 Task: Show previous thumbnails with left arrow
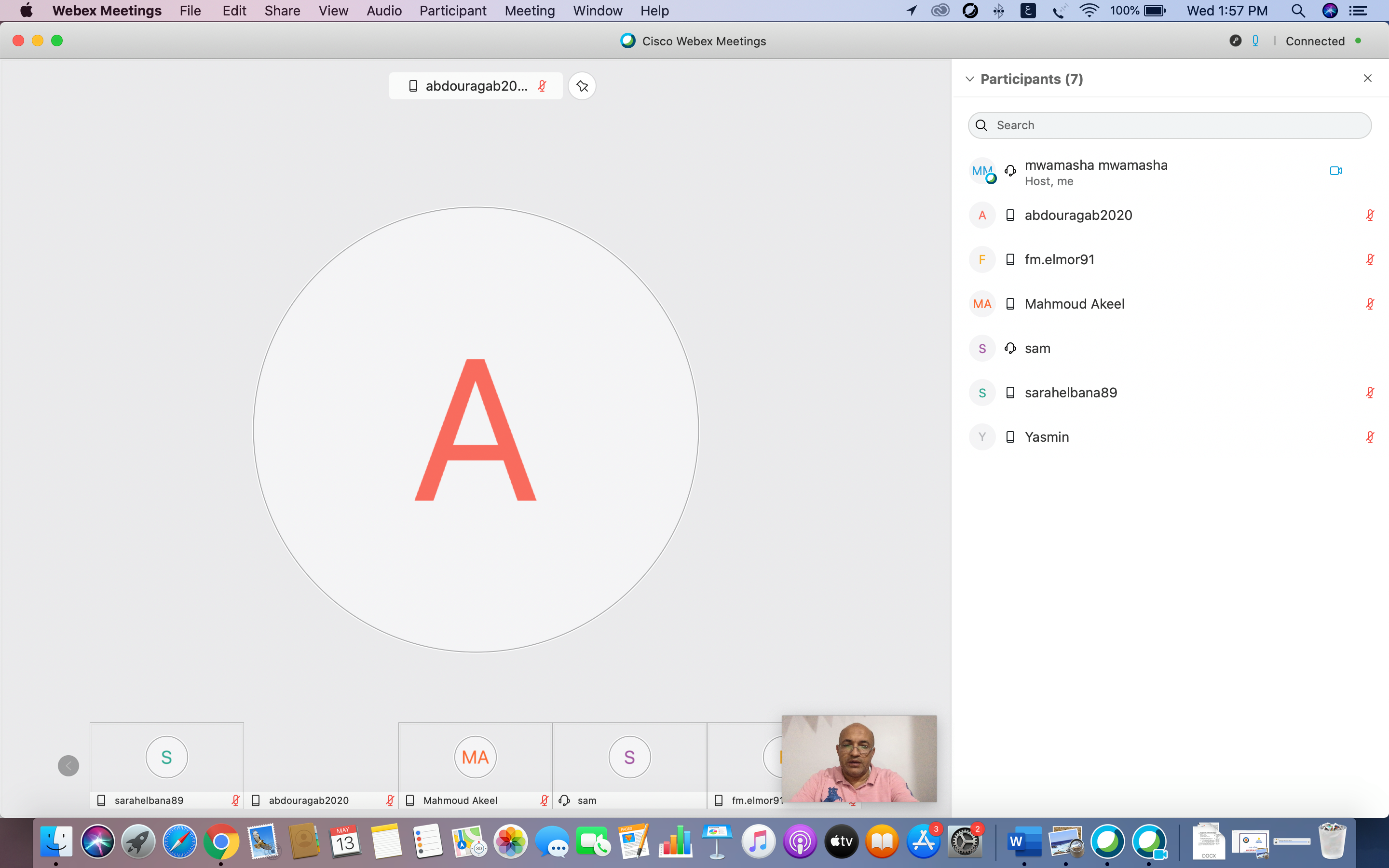click(68, 765)
